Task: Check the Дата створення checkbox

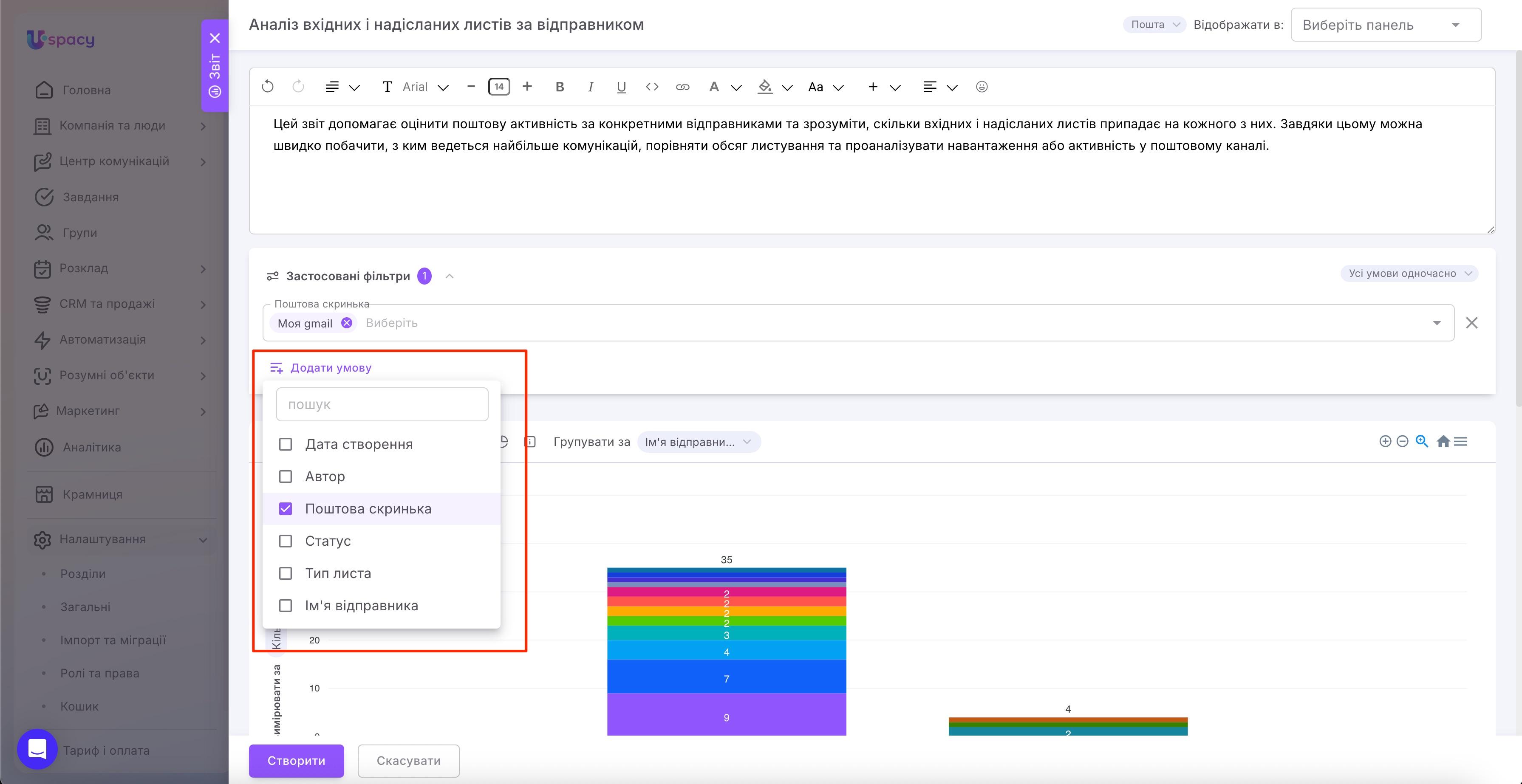Action: click(286, 444)
